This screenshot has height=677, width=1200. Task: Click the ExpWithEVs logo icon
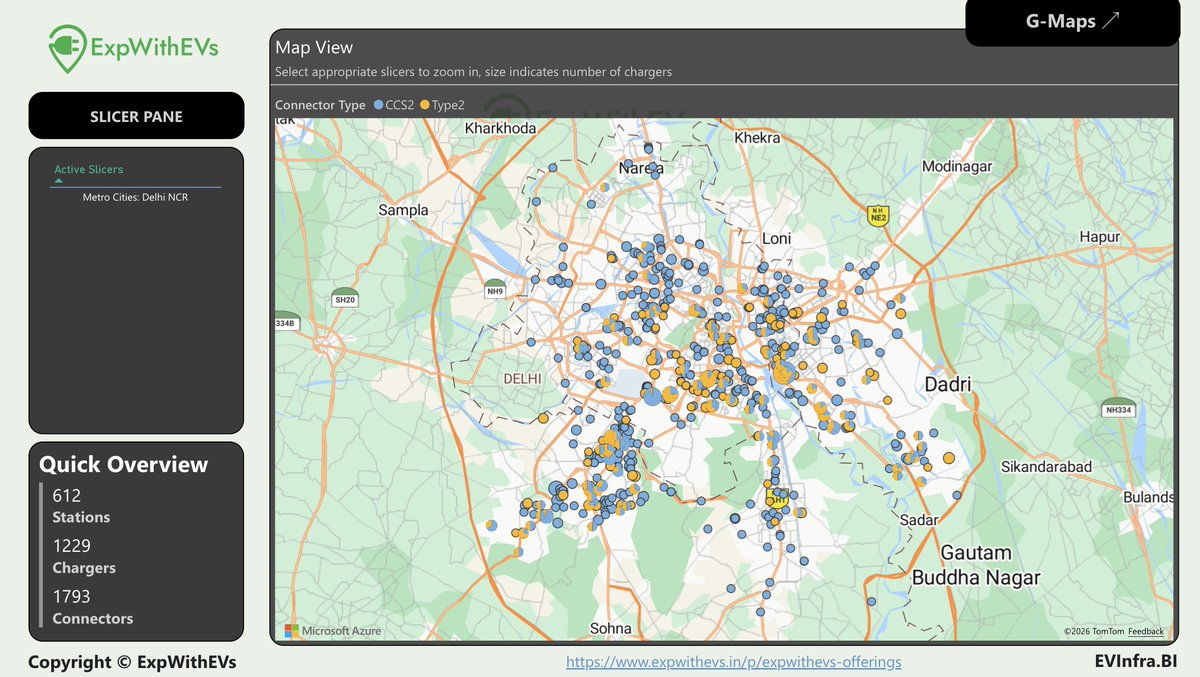click(67, 49)
